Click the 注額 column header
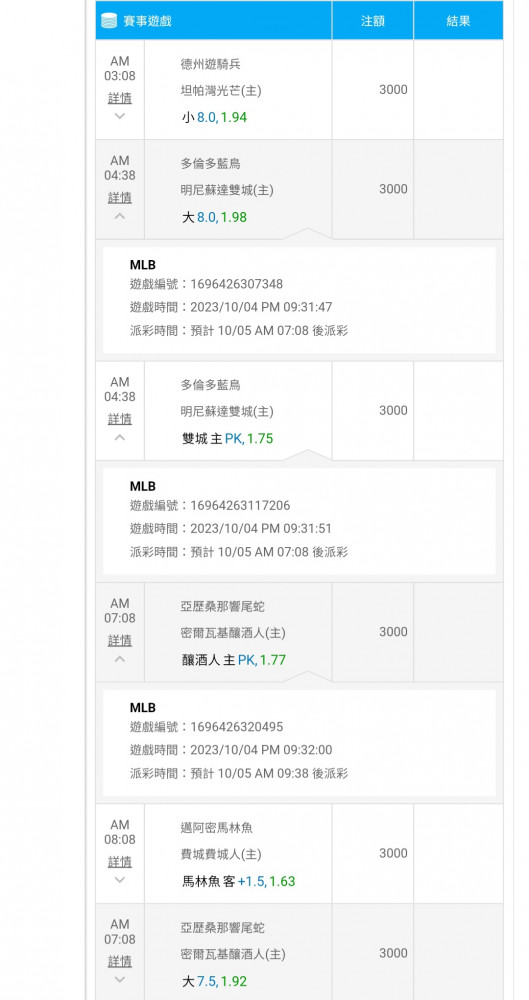Viewport: 529px width, 1000px height. pos(373,20)
